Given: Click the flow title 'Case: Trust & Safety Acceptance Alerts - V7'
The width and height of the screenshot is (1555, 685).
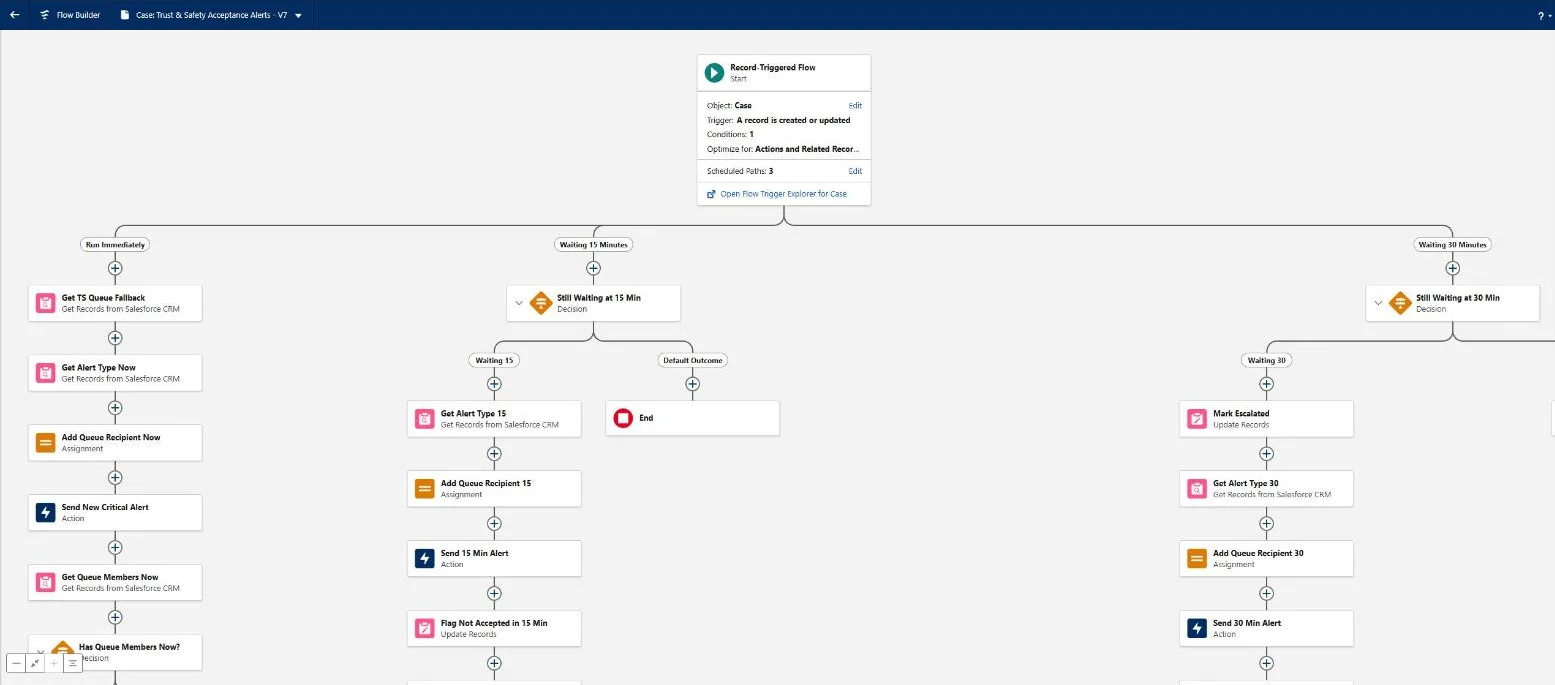Looking at the screenshot, I should [210, 16].
